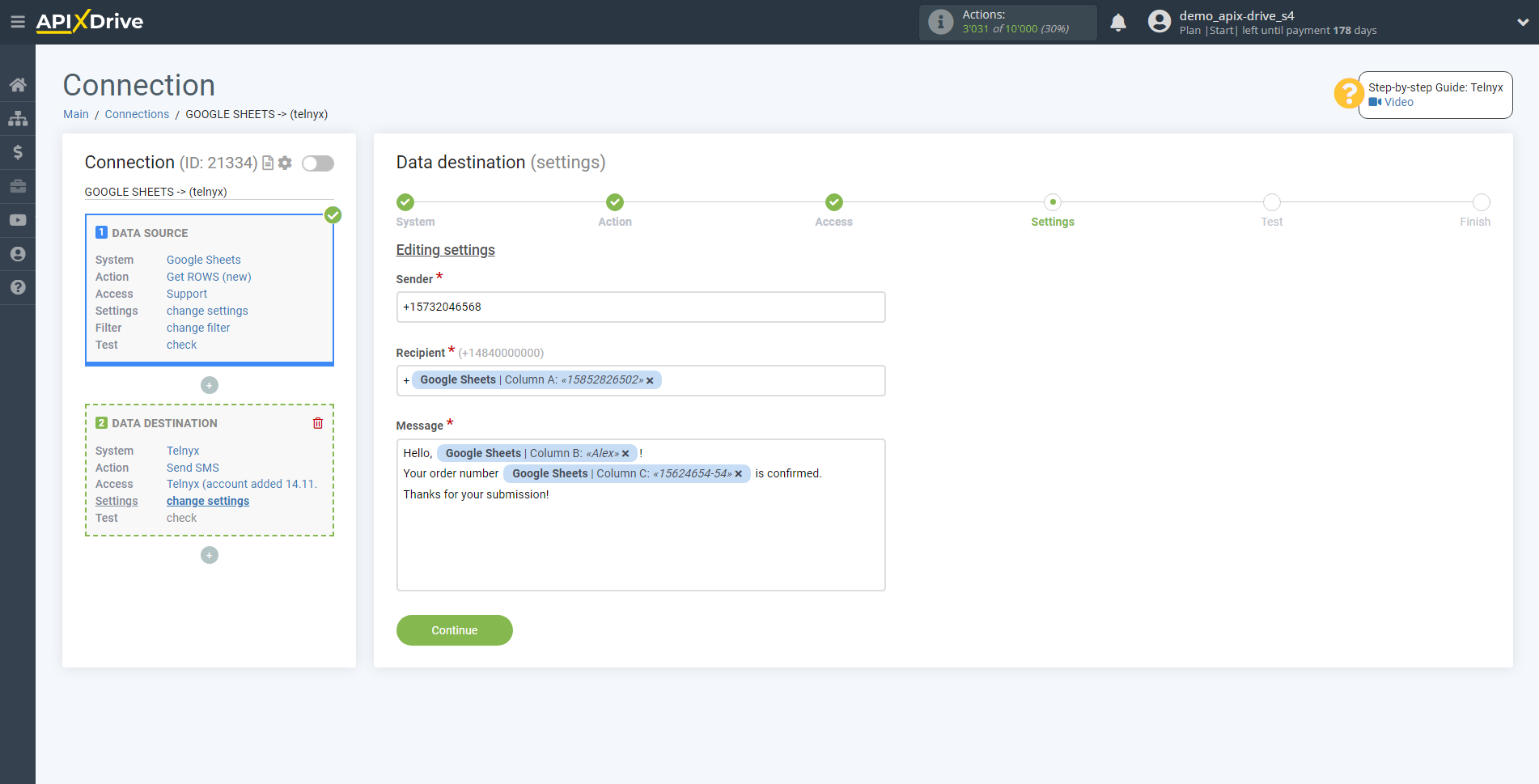Image resolution: width=1539 pixels, height=784 pixels.
Task: Click check link in Data Source Test row
Action: (182, 345)
